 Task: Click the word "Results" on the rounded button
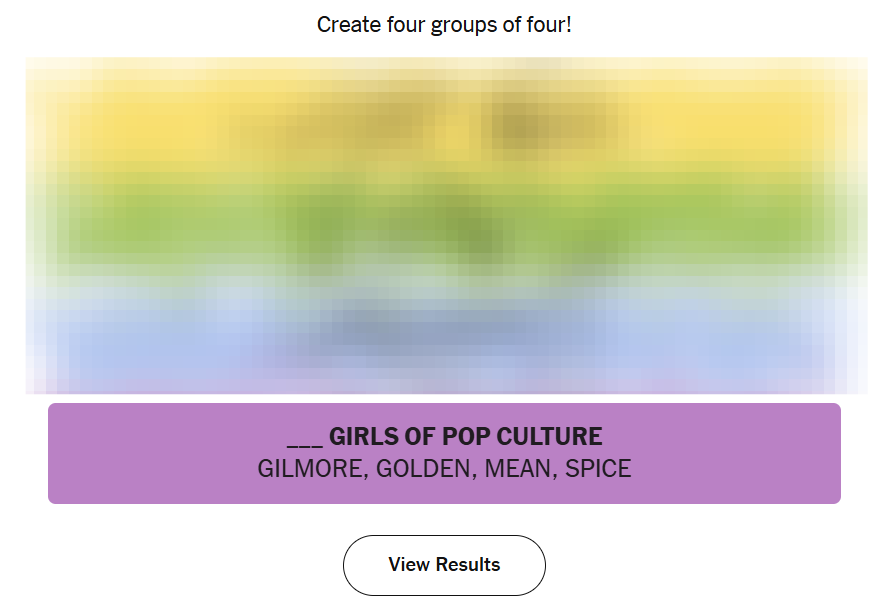coord(467,565)
